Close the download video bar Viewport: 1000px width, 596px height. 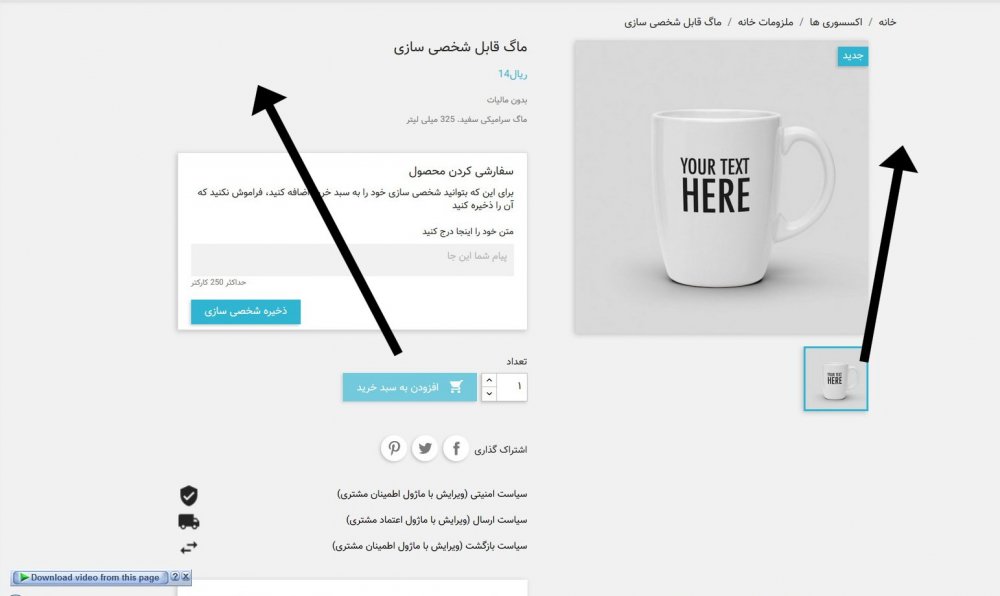click(x=186, y=577)
